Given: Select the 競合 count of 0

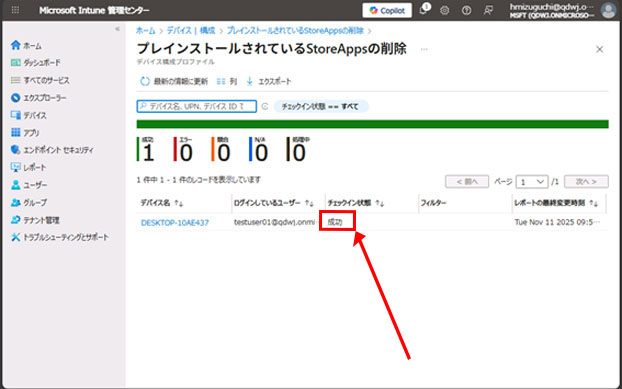Looking at the screenshot, I should point(221,149).
